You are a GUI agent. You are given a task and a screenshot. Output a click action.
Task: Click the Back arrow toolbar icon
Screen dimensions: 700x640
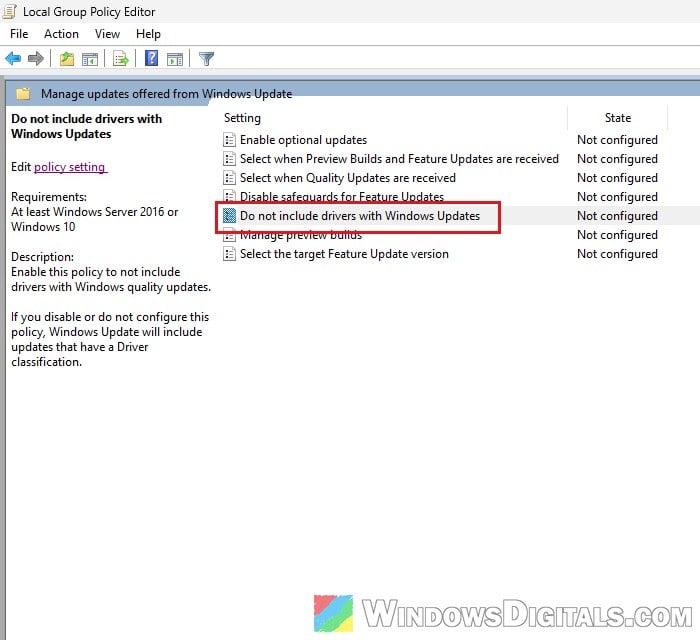tap(13, 58)
